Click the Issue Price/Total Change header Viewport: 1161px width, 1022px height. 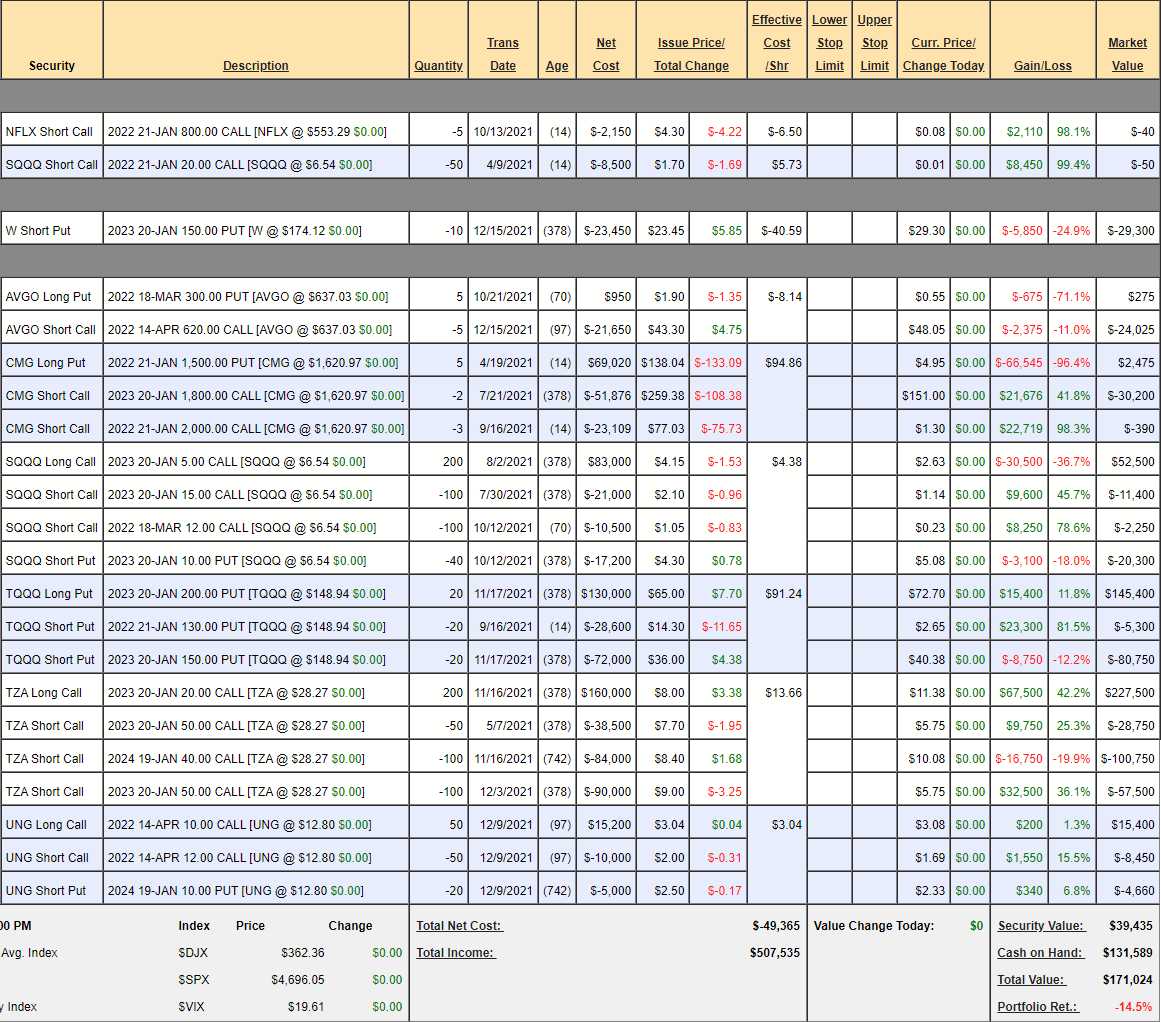691,54
